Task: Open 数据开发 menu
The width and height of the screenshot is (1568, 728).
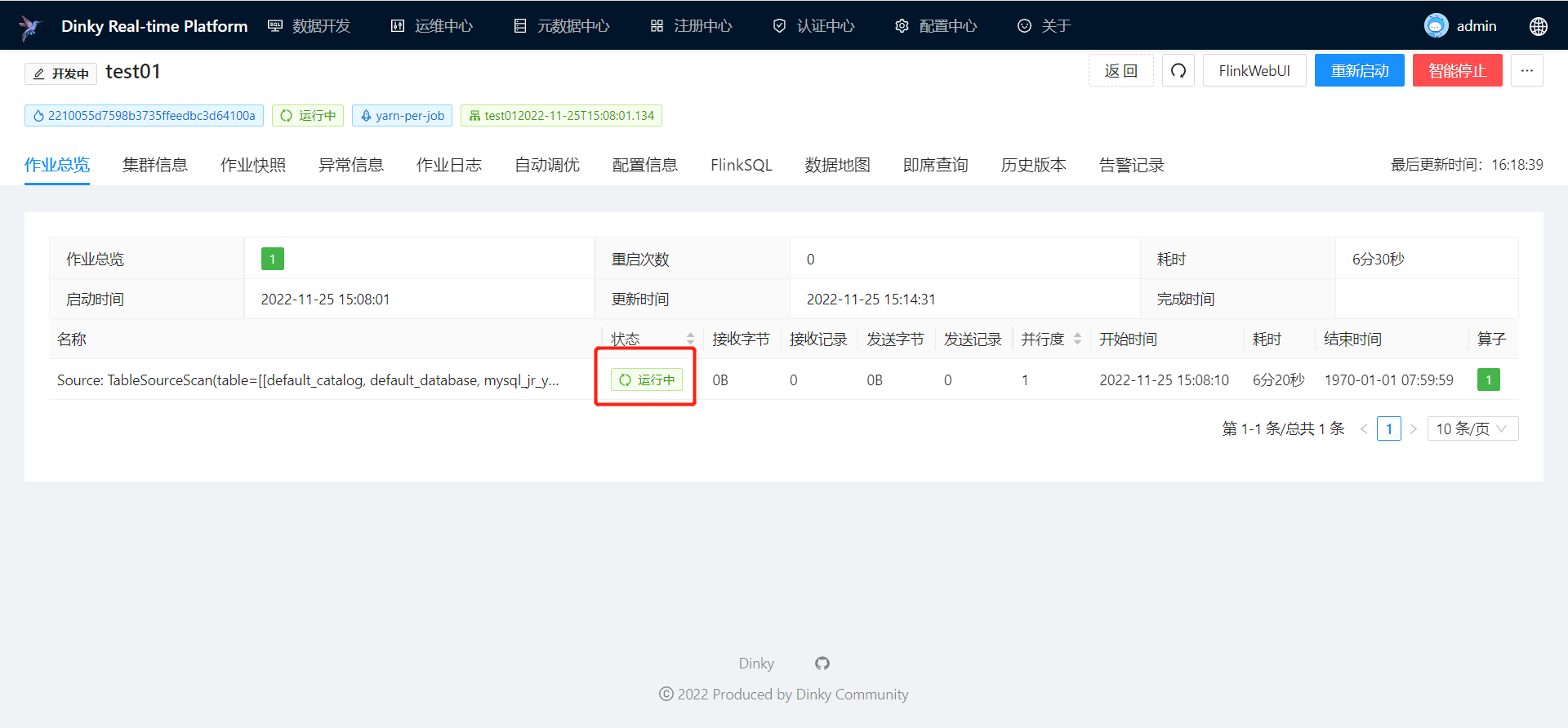Action: pyautogui.click(x=310, y=26)
